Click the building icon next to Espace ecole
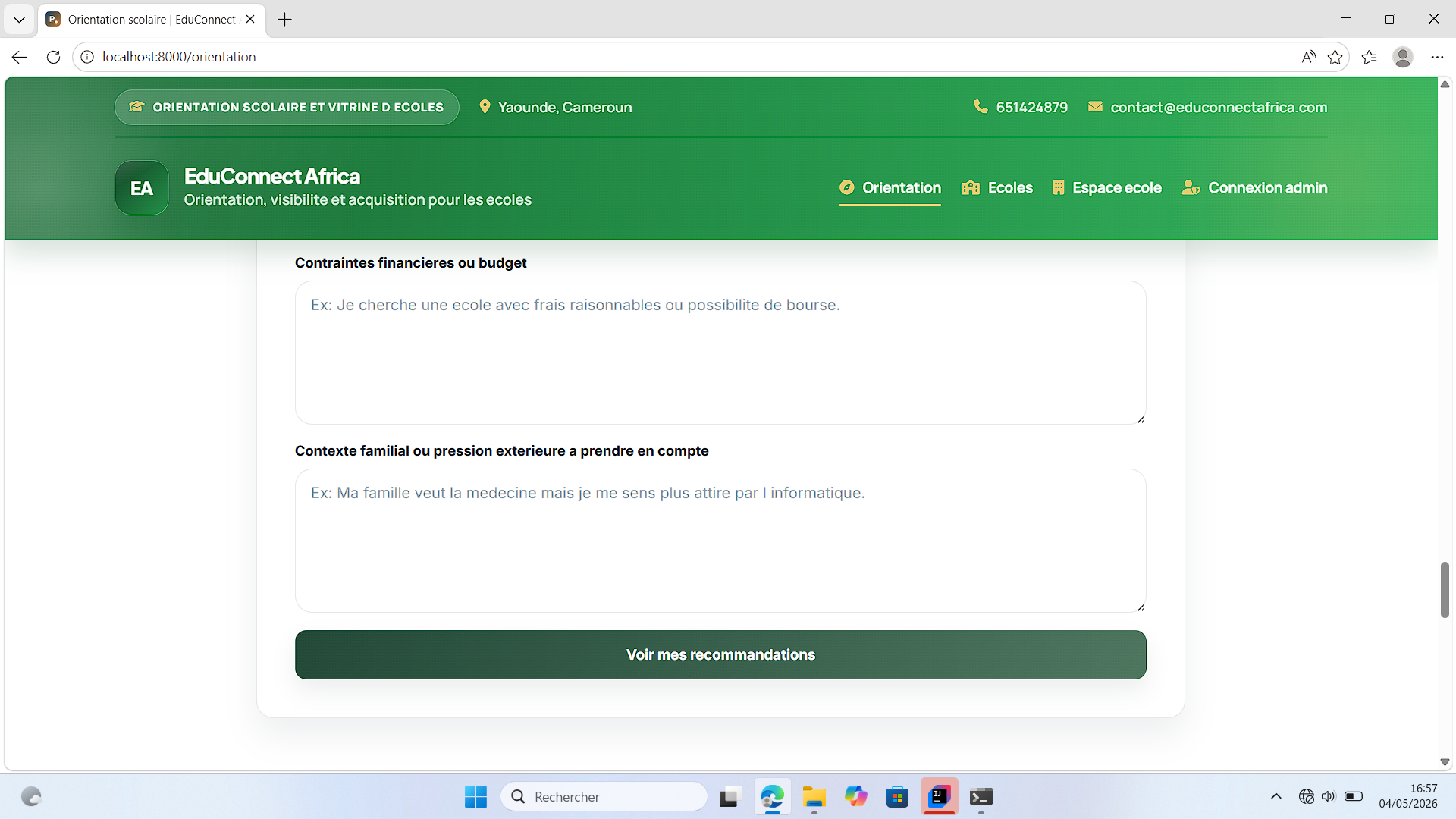Viewport: 1456px width, 819px height. [1059, 187]
